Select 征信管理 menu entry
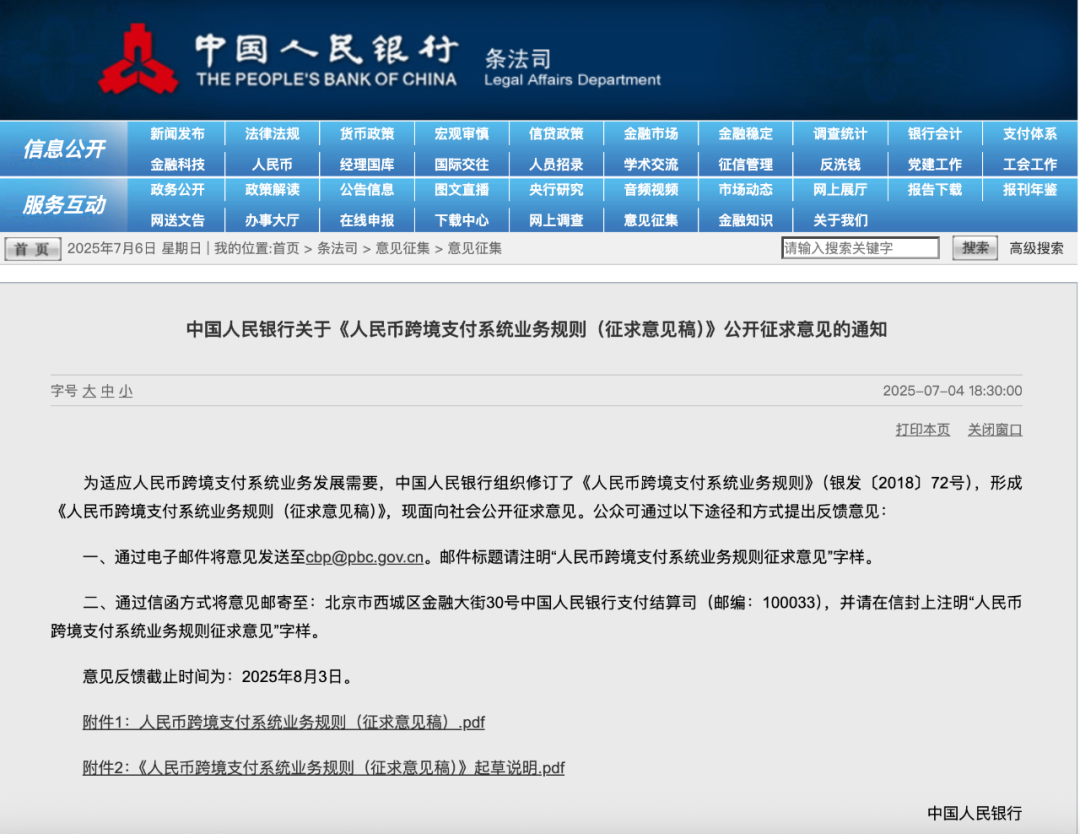1080x834 pixels. (746, 165)
